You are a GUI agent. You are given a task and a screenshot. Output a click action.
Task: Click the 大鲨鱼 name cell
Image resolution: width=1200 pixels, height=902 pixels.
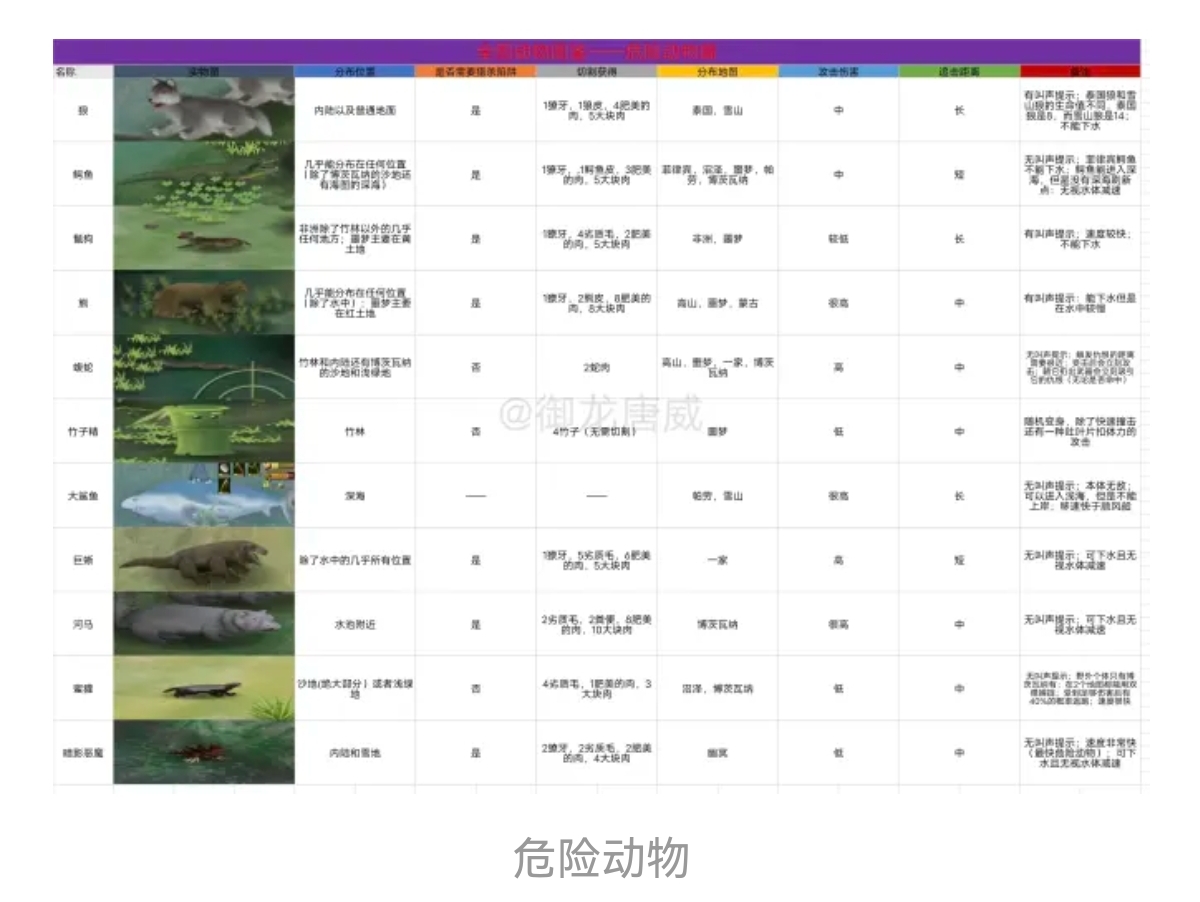coord(83,496)
